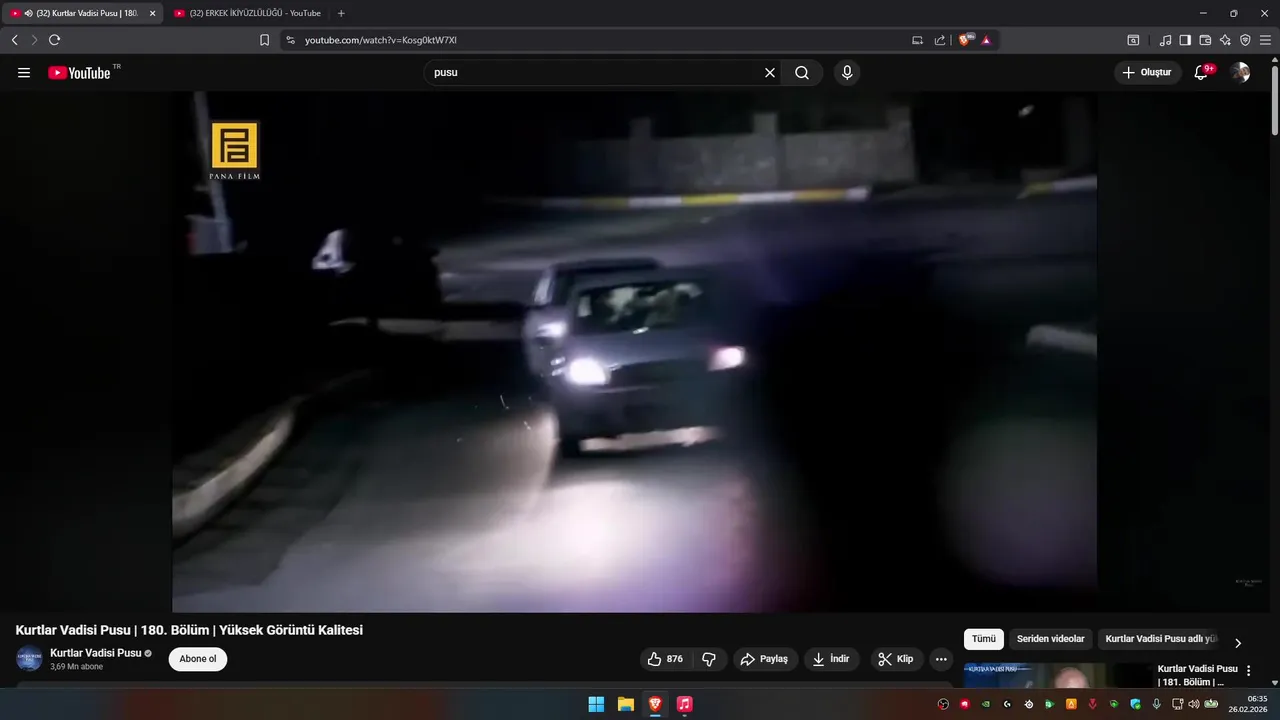Like the video with thumbs-up 876
Viewport: 1280px width, 720px height.
point(665,659)
